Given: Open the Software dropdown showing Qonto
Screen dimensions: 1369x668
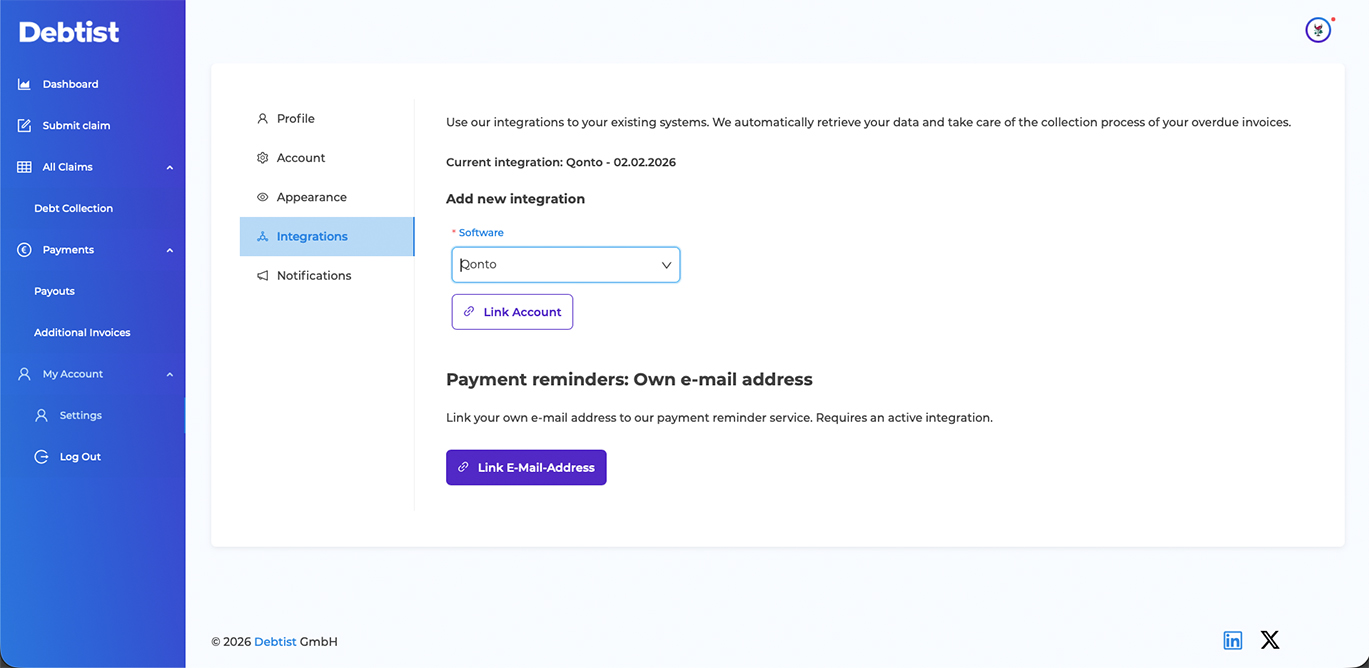Looking at the screenshot, I should point(565,265).
